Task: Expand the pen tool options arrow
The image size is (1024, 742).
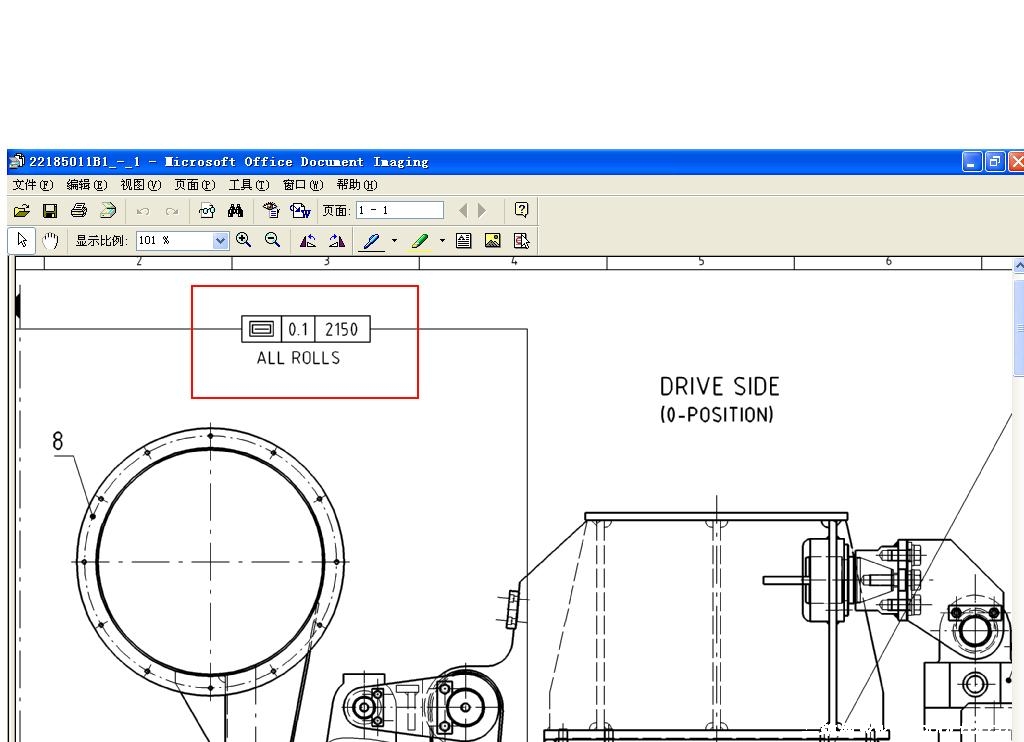Action: click(x=394, y=240)
